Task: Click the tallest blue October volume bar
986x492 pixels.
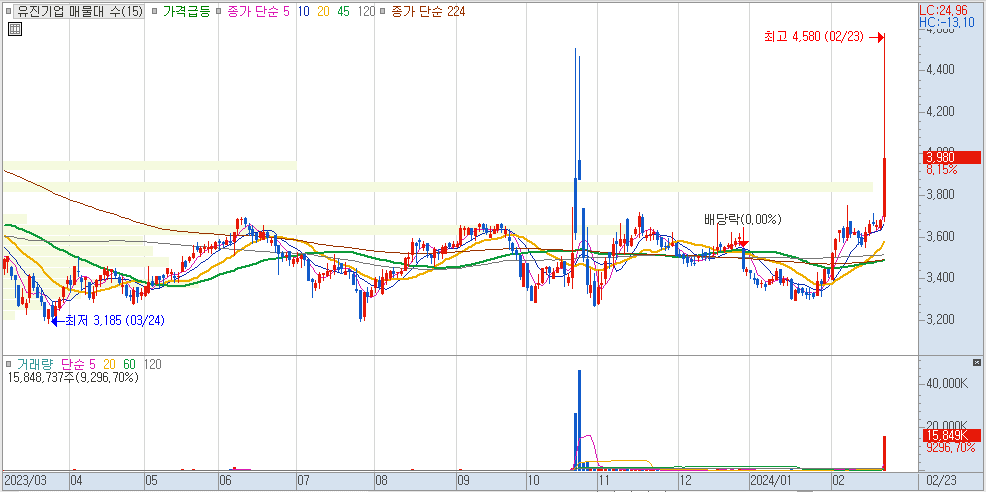Action: point(579,420)
